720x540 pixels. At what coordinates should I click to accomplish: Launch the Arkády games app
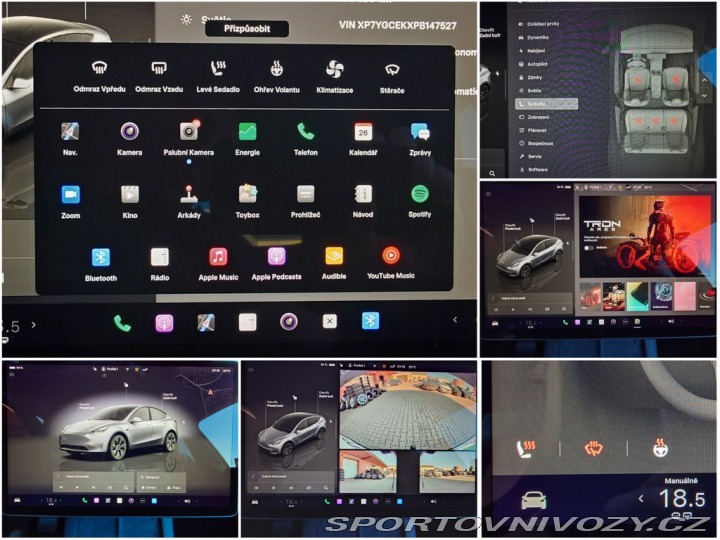[189, 194]
